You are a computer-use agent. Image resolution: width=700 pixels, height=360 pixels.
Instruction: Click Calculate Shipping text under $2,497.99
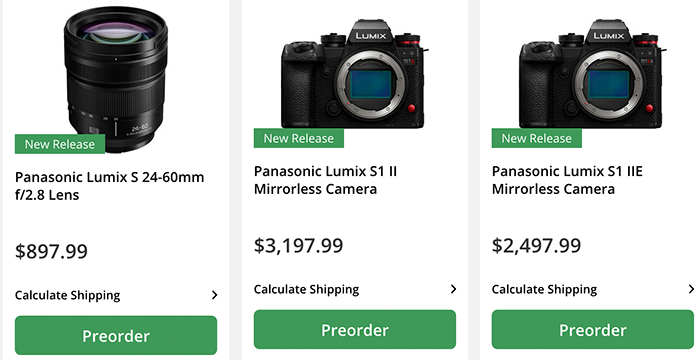[544, 289]
